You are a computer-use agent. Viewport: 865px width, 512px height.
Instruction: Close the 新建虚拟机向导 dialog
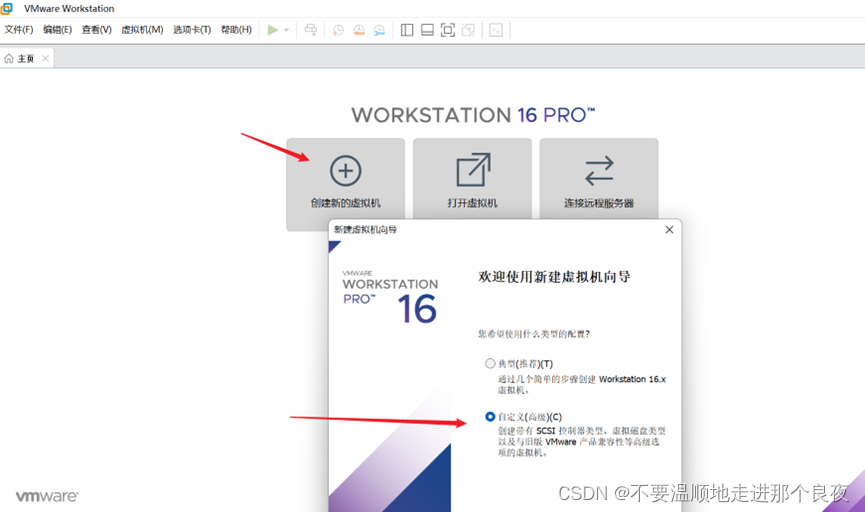669,230
